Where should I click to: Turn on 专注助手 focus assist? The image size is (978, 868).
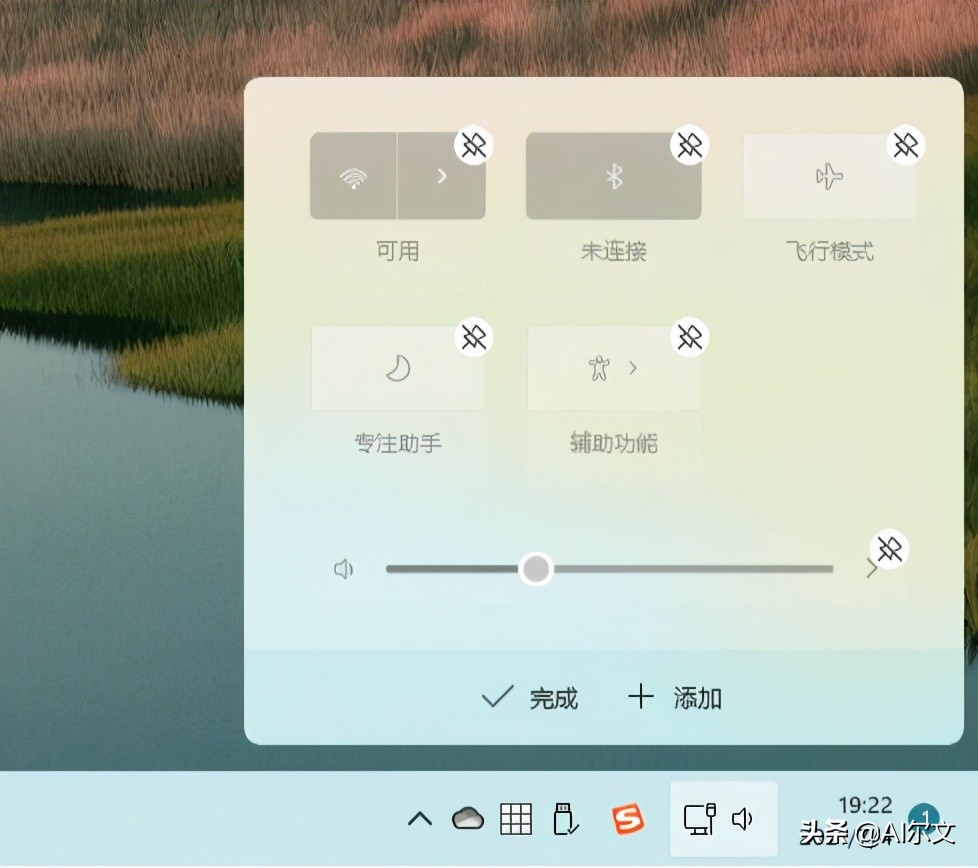click(x=398, y=368)
